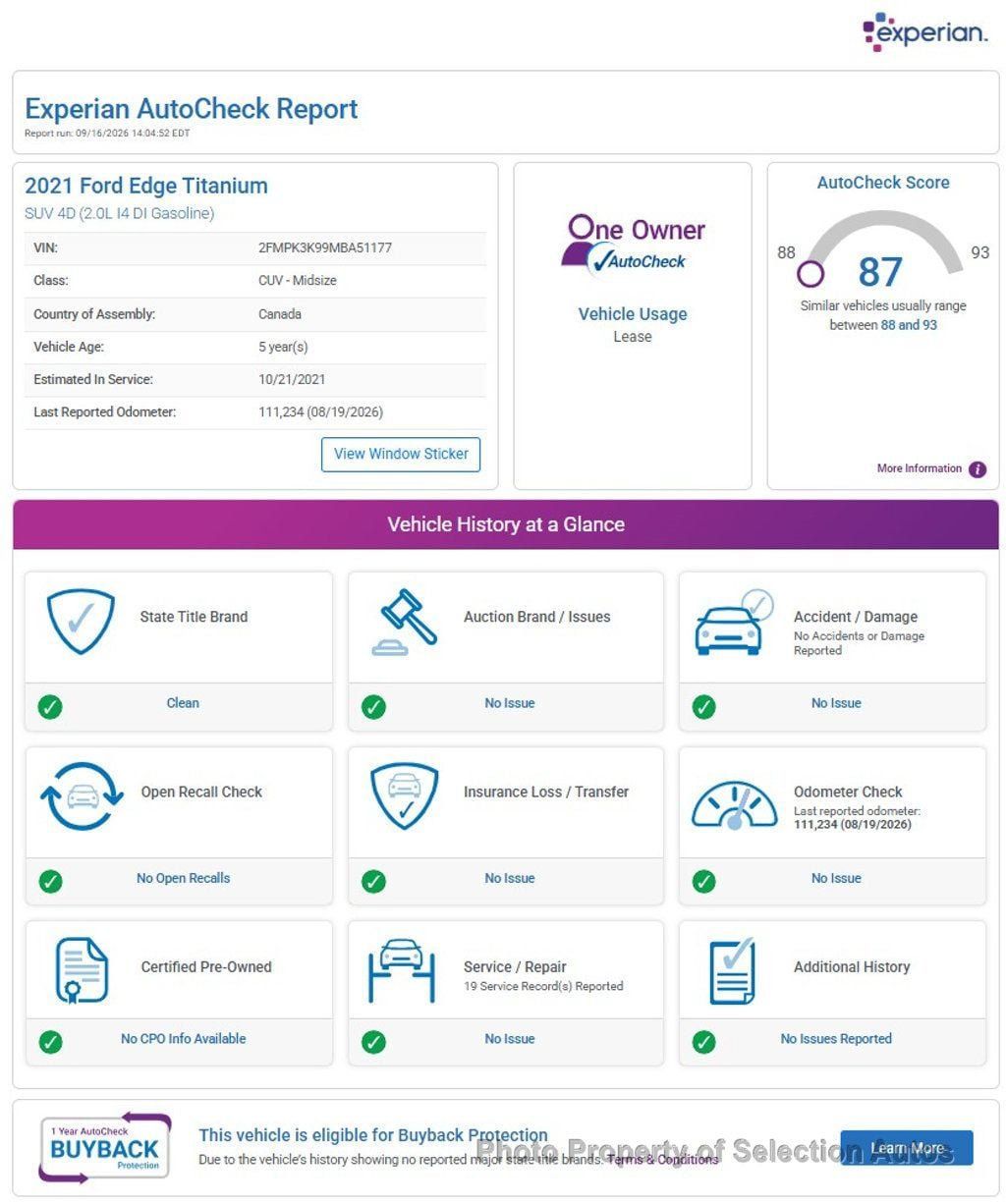Click green checkmark in Odometer Check card
Viewport: 1006px width, 1204px height.
click(703, 881)
